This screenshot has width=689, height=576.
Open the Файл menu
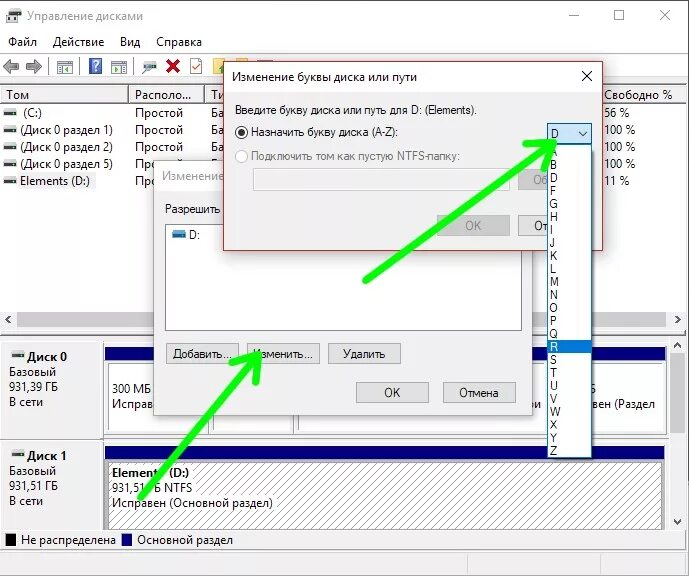22,42
